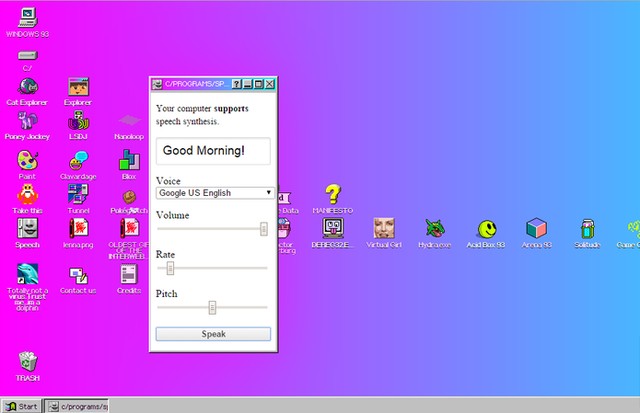The image size is (640, 413).
Task: Launch the Tunnel desktop icon
Action: click(x=78, y=194)
